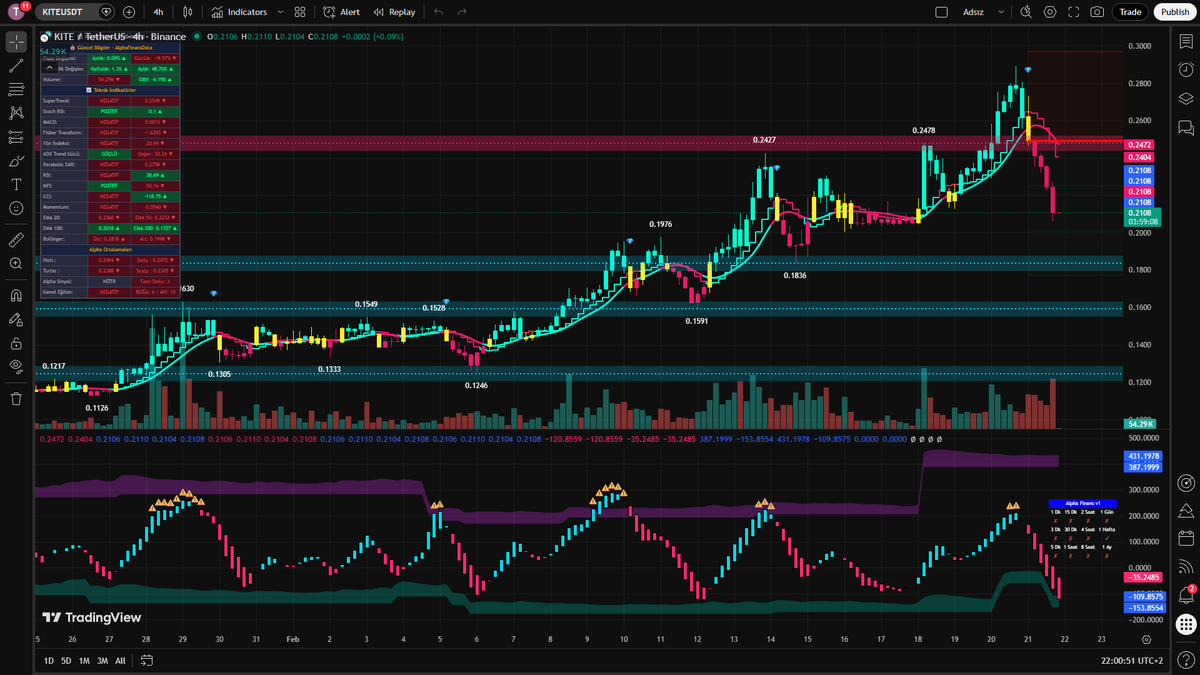Screen dimensions: 1200x675
Task: Select the Text annotation tool
Action: [16, 184]
